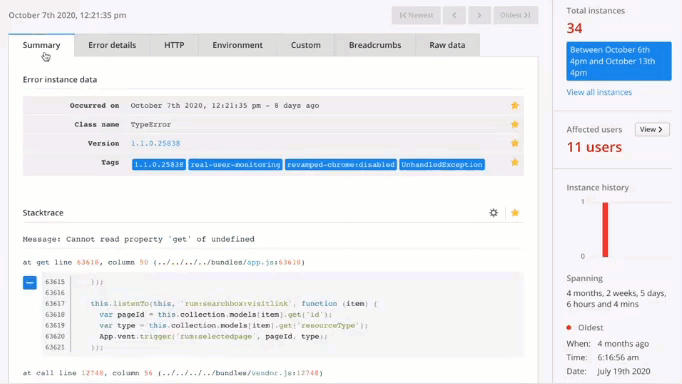
Task: Open app.js:63618 source link
Action: 274,262
